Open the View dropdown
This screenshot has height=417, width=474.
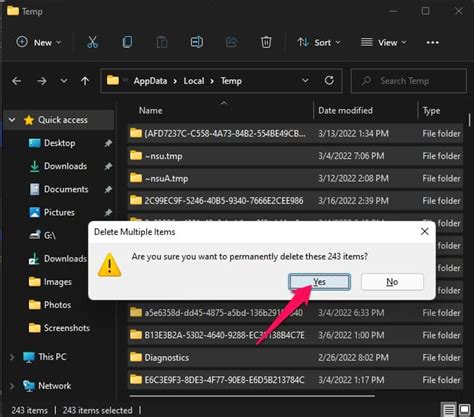(384, 42)
